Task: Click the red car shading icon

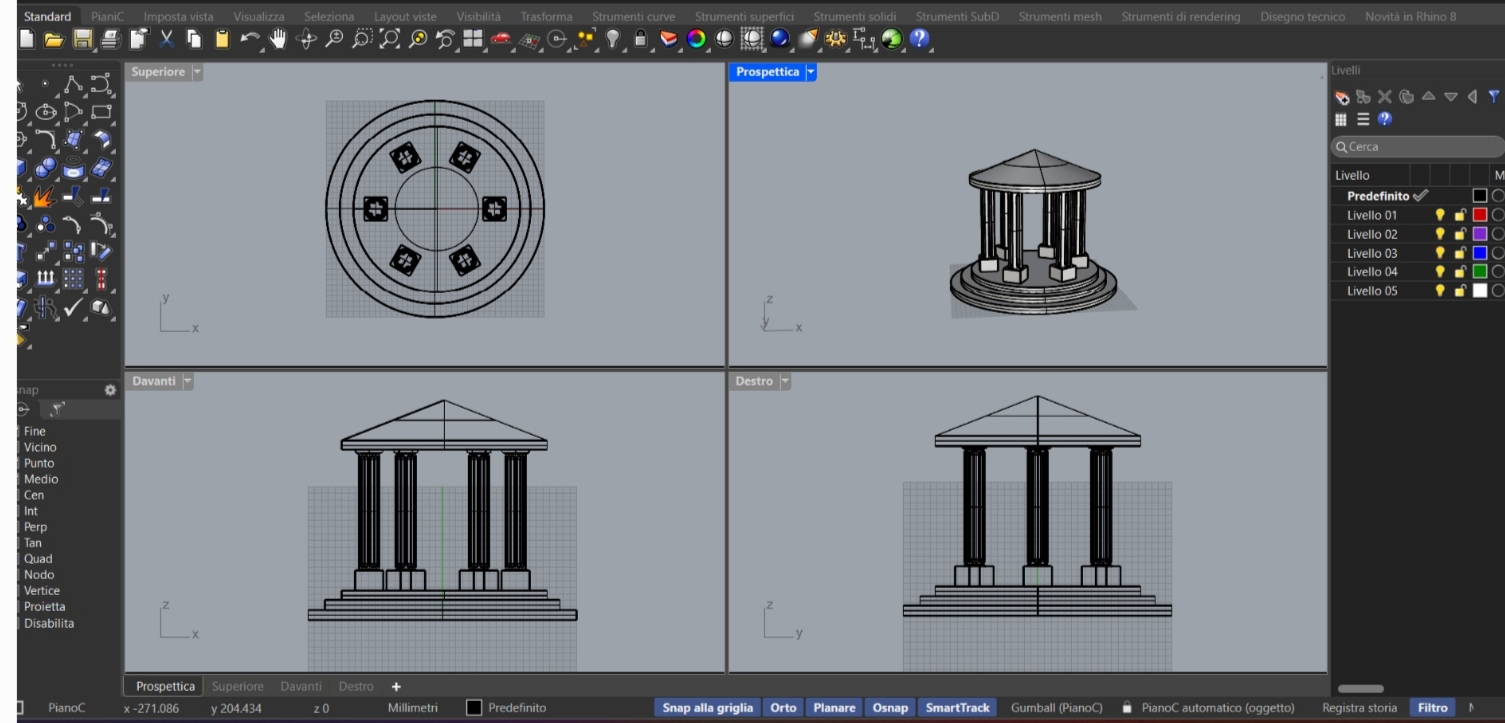Action: (x=501, y=39)
